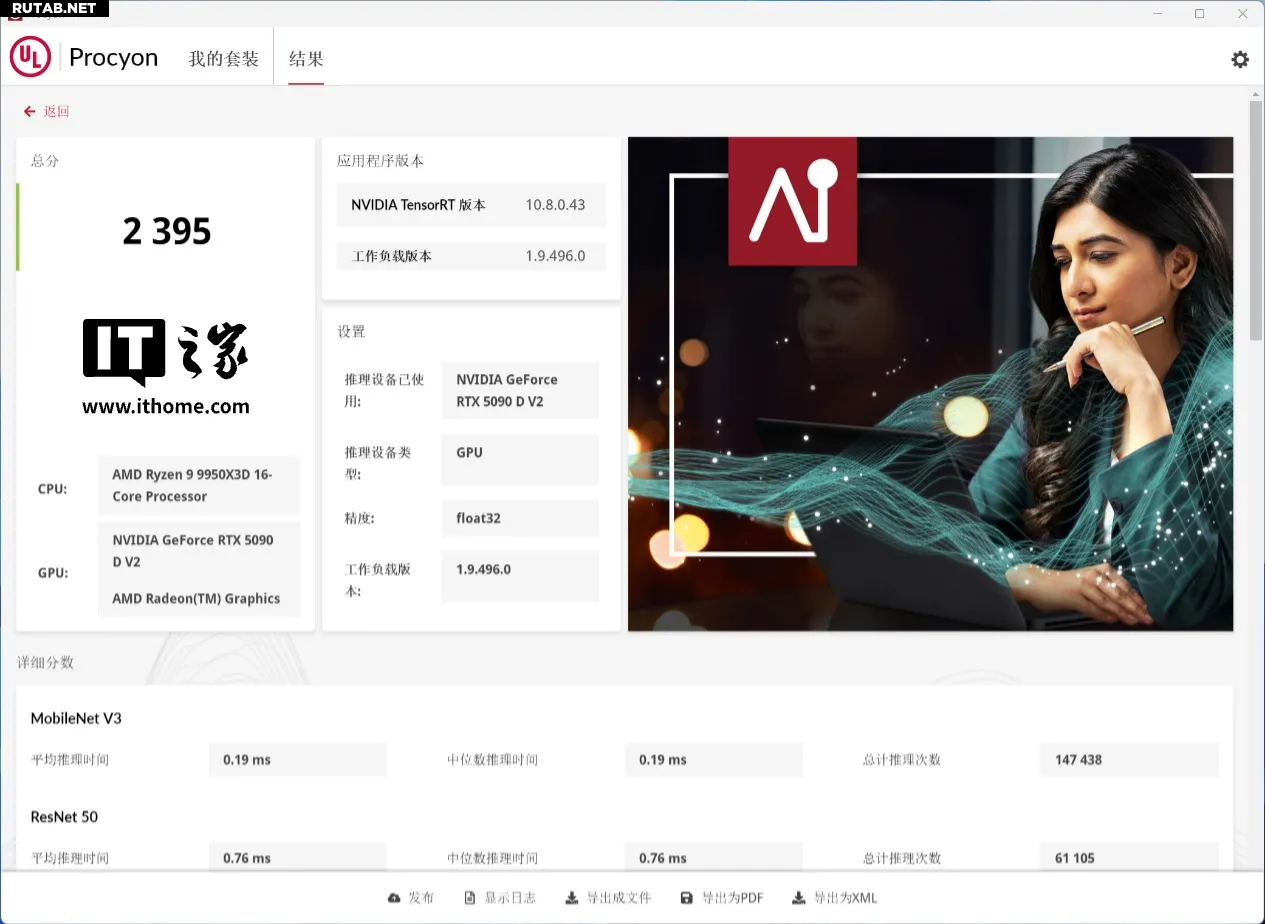Image resolution: width=1265 pixels, height=924 pixels.
Task: Click the AMD Ryzen 9 9950X3D CPU field
Action: (x=199, y=485)
